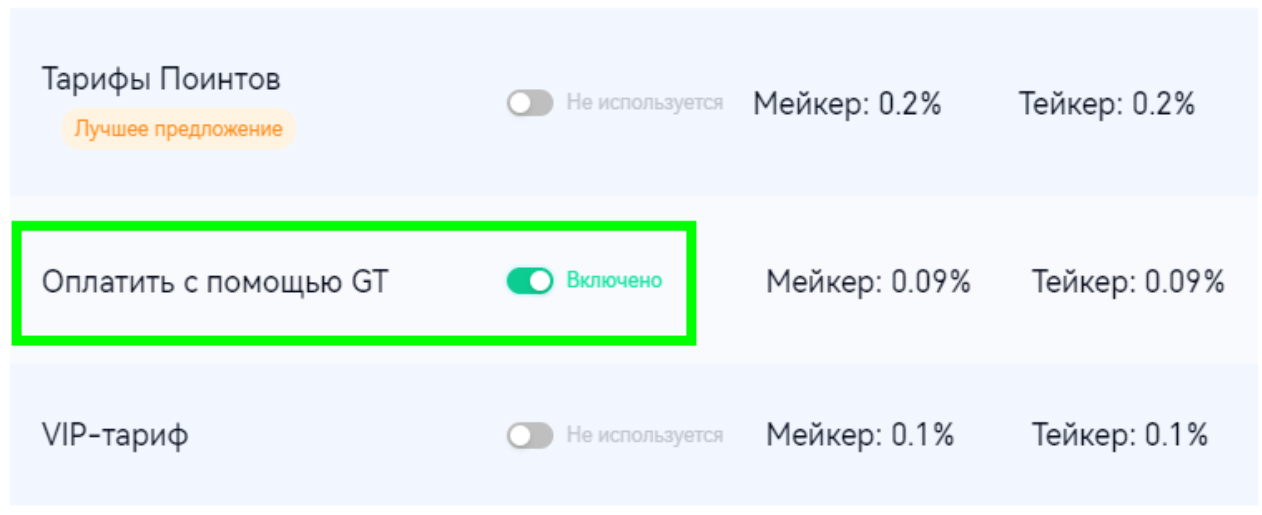
Task: Select the VIP-тариф label text
Action: 115,436
